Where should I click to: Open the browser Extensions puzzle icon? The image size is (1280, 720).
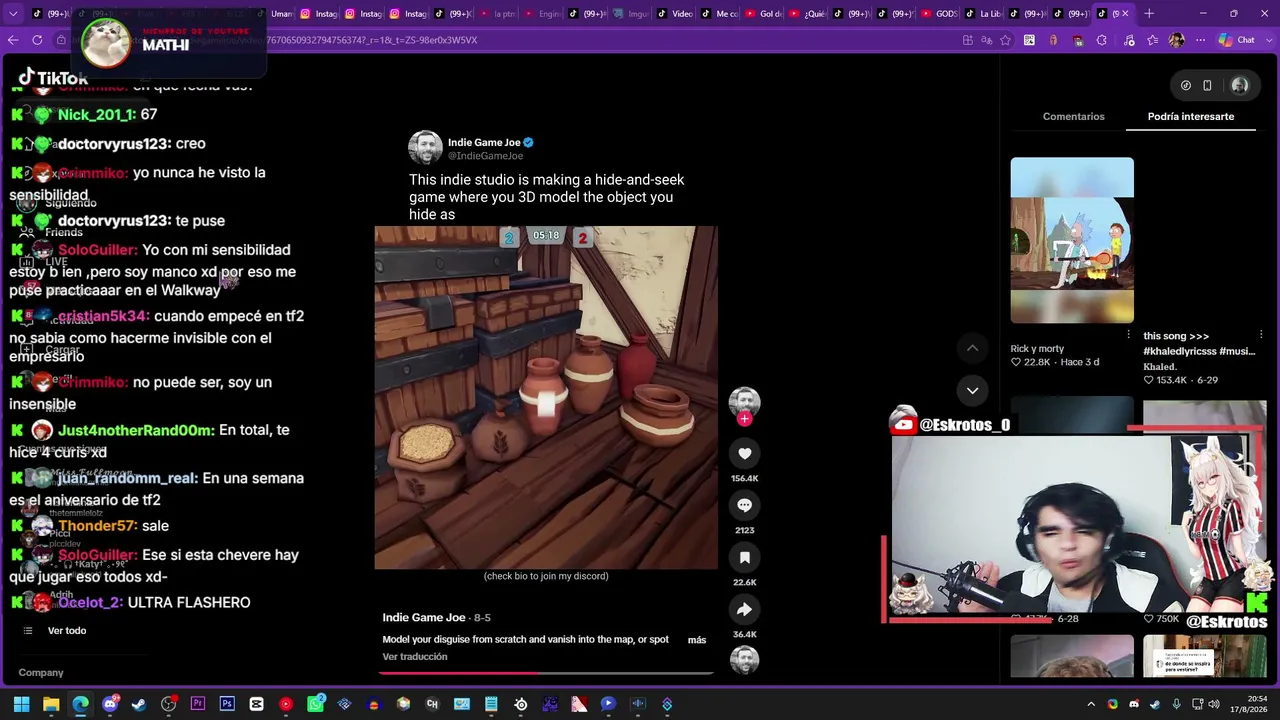tap(1102, 40)
